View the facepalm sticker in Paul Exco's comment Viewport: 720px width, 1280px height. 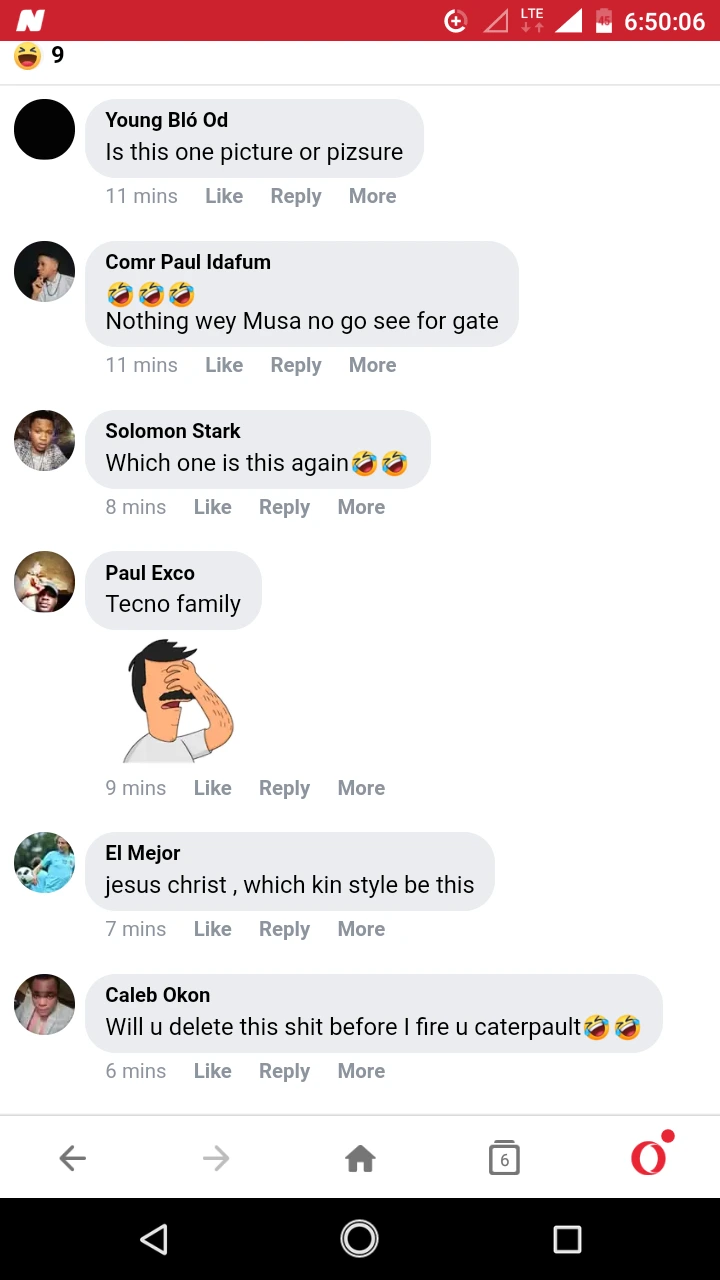(x=180, y=700)
